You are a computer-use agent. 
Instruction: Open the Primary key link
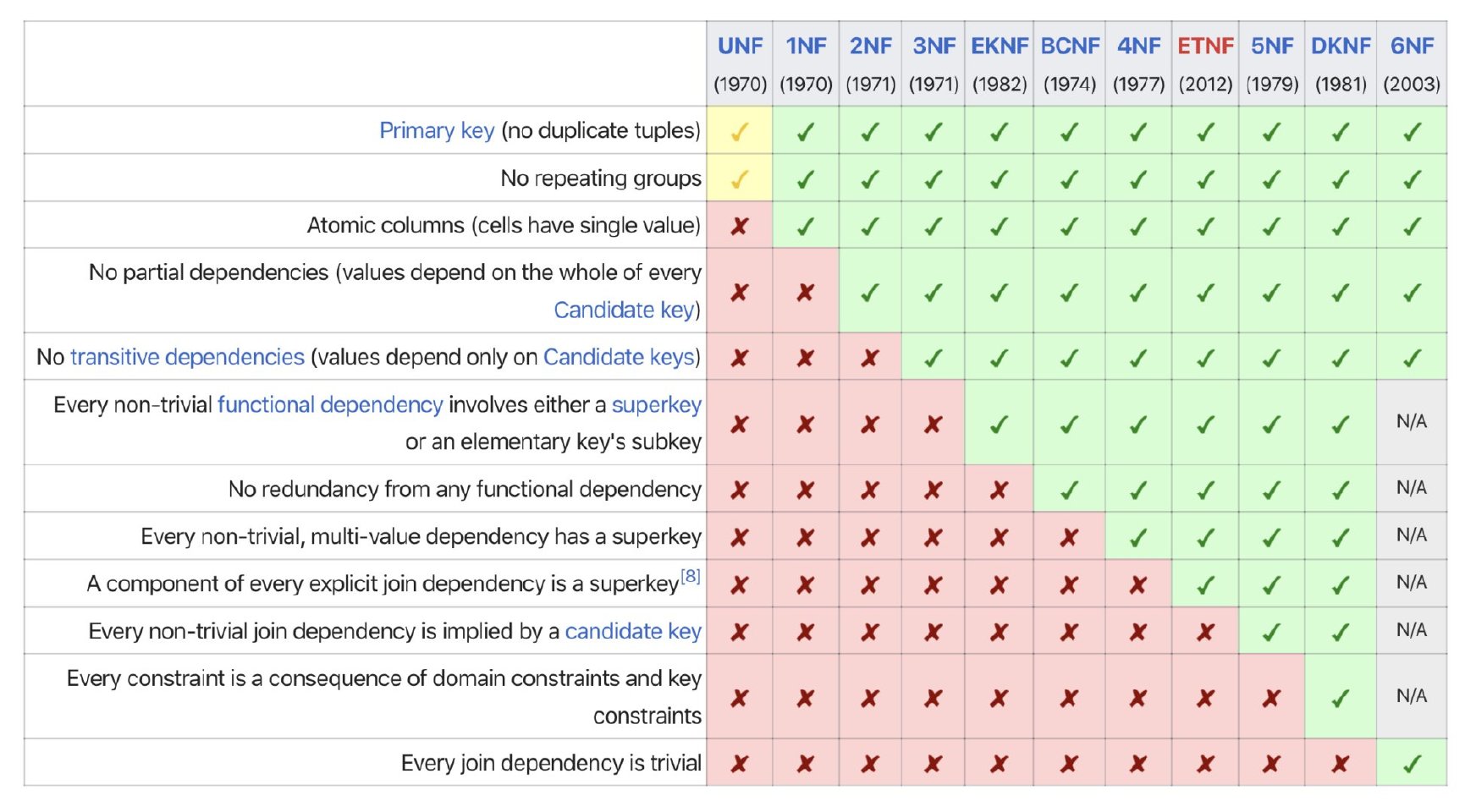point(437,130)
